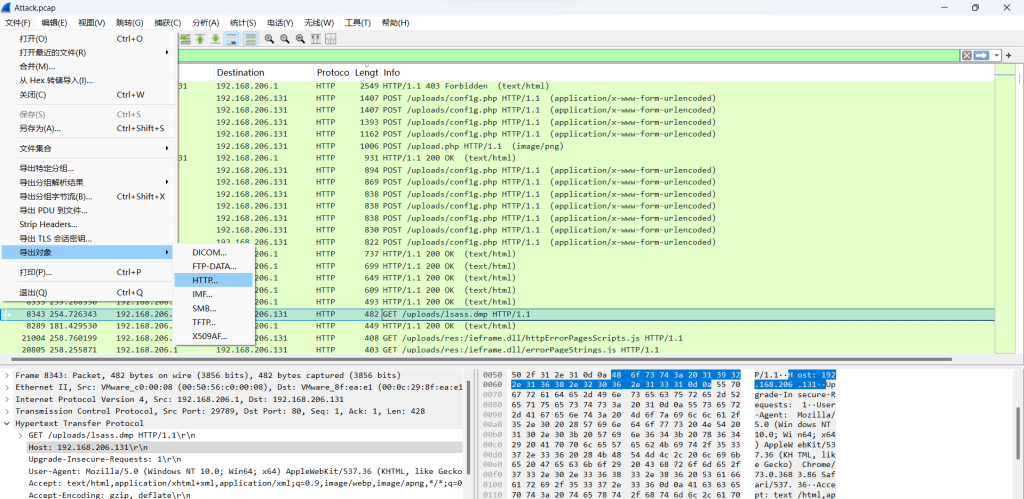The image size is (1024, 499).
Task: Open the 统计(S) menu
Action: click(242, 22)
